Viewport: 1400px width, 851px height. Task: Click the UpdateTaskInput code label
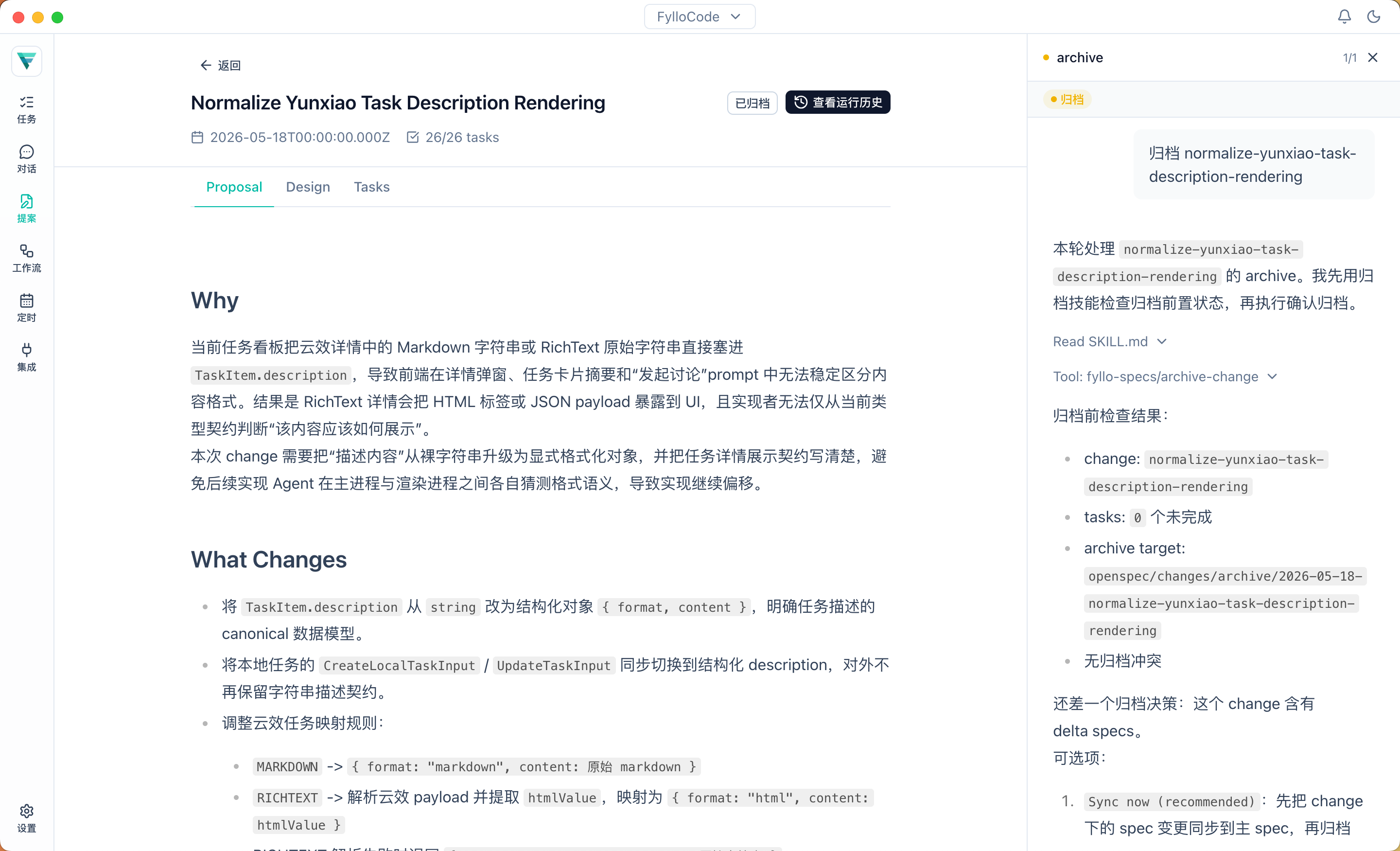pos(553,665)
